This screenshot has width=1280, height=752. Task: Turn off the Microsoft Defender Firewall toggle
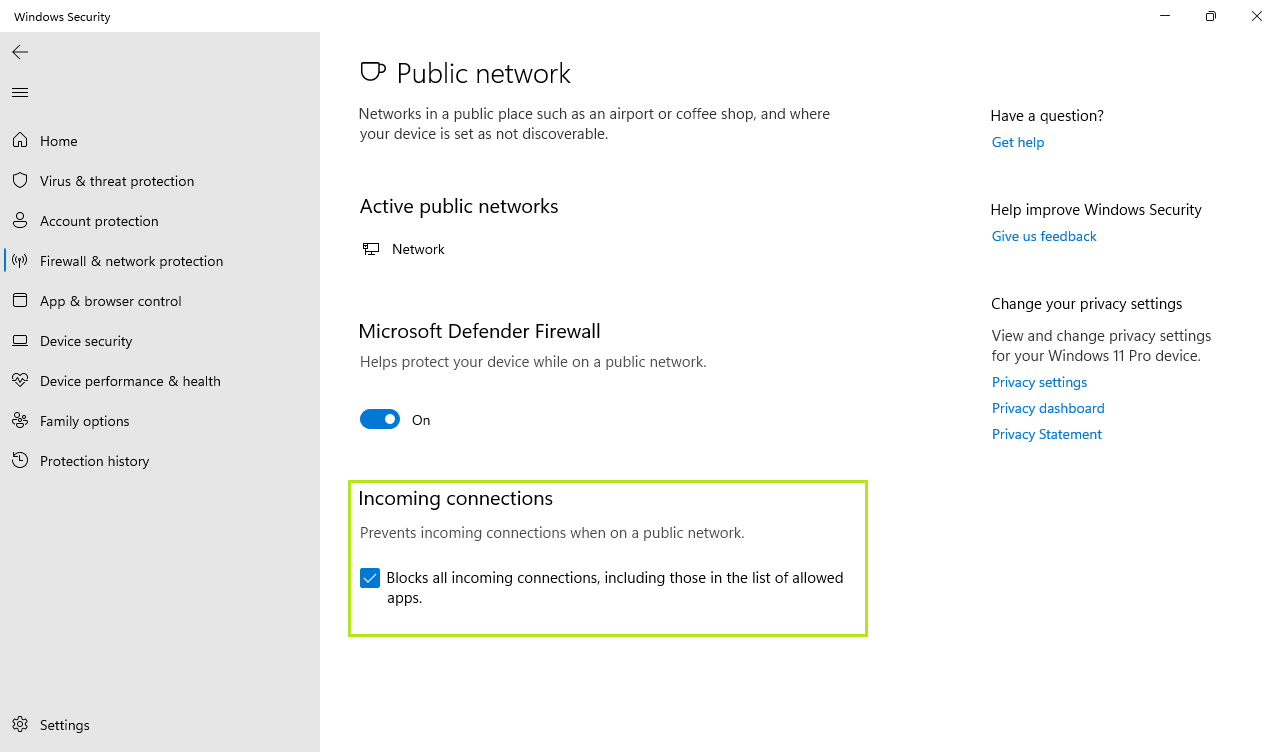pos(380,420)
